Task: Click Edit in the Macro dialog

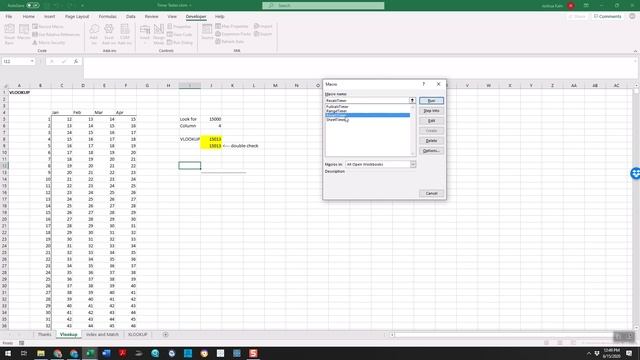Action: (431, 121)
